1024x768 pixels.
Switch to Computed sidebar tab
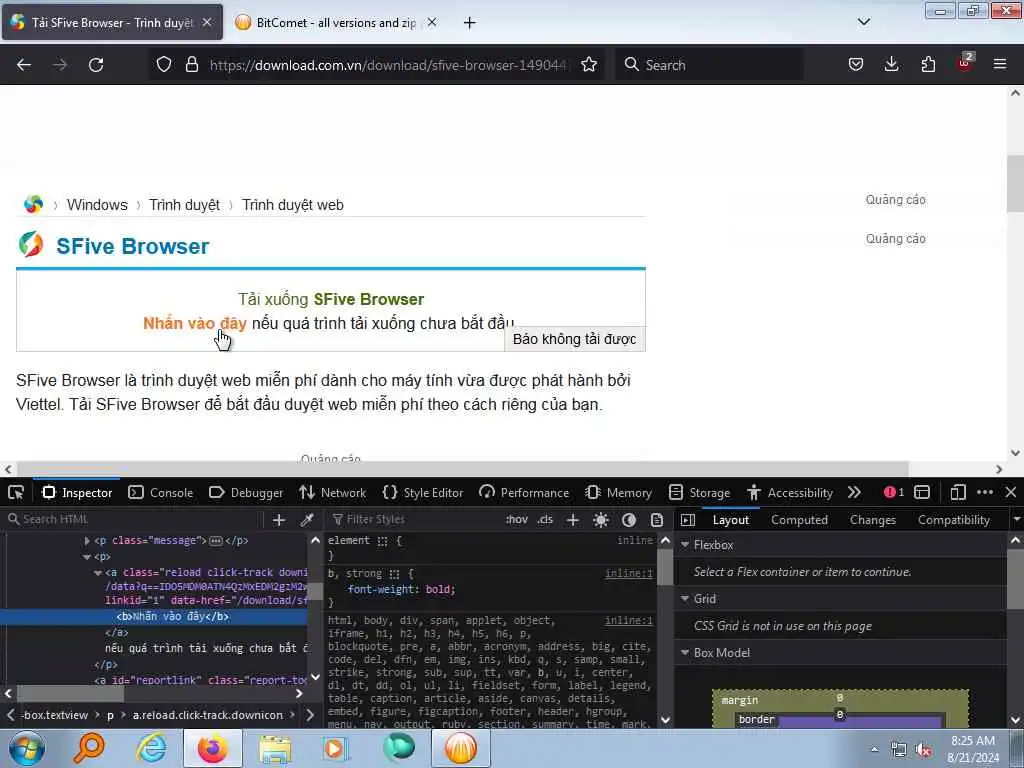click(799, 520)
